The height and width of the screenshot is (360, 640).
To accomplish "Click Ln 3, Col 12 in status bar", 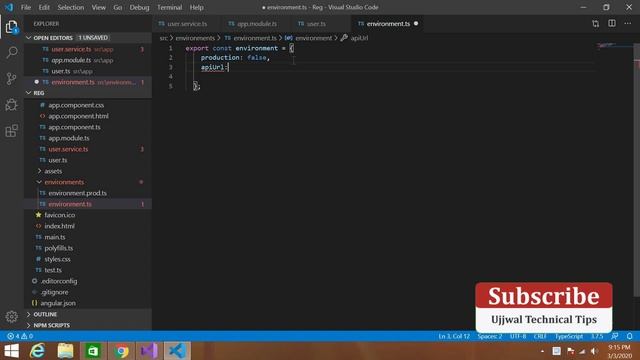I will [454, 336].
